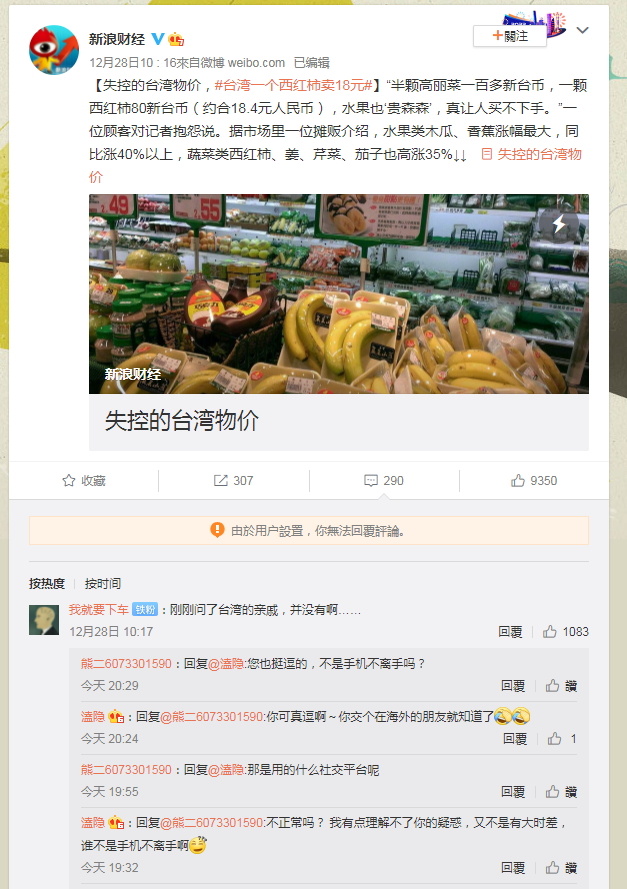Follow 新浪财经 with the +關注 button
Image resolution: width=627 pixels, height=889 pixels.
click(510, 36)
